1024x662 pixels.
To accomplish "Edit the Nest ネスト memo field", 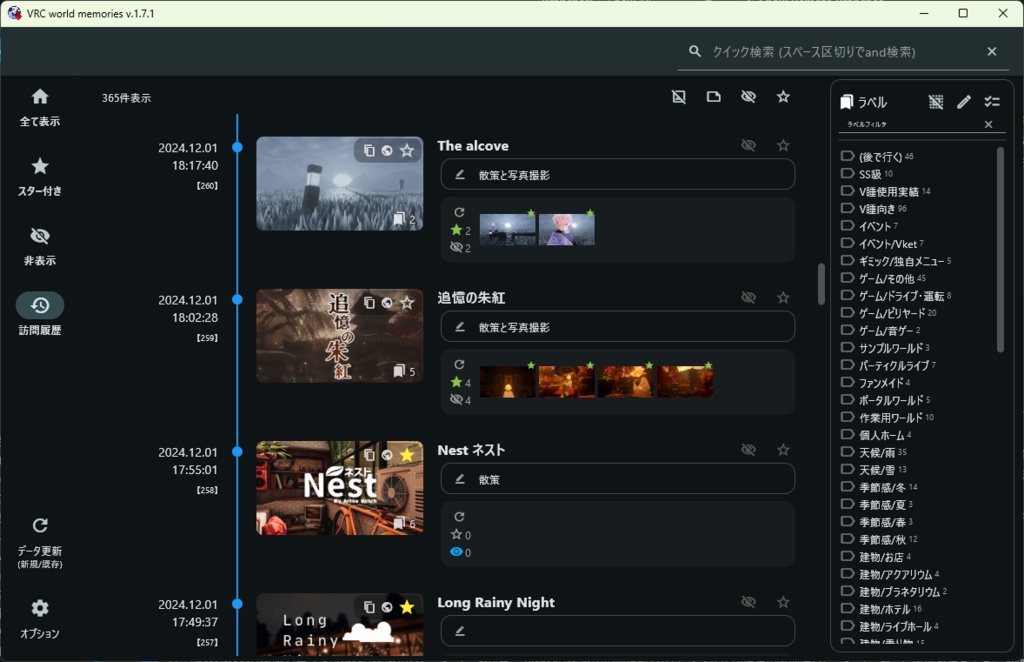I will [618, 479].
